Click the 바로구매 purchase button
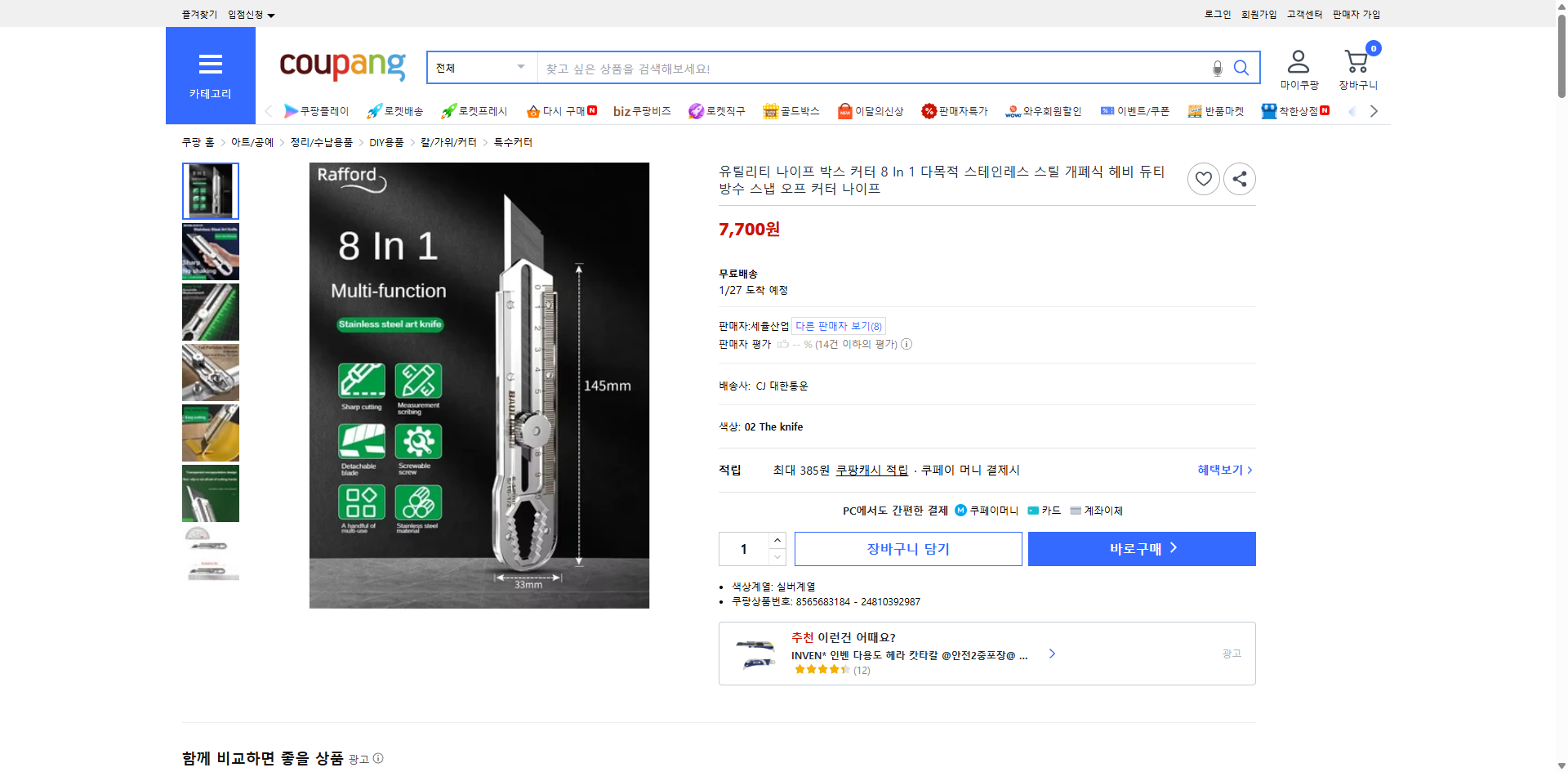Viewport: 1568px width, 772px height. (x=1141, y=548)
